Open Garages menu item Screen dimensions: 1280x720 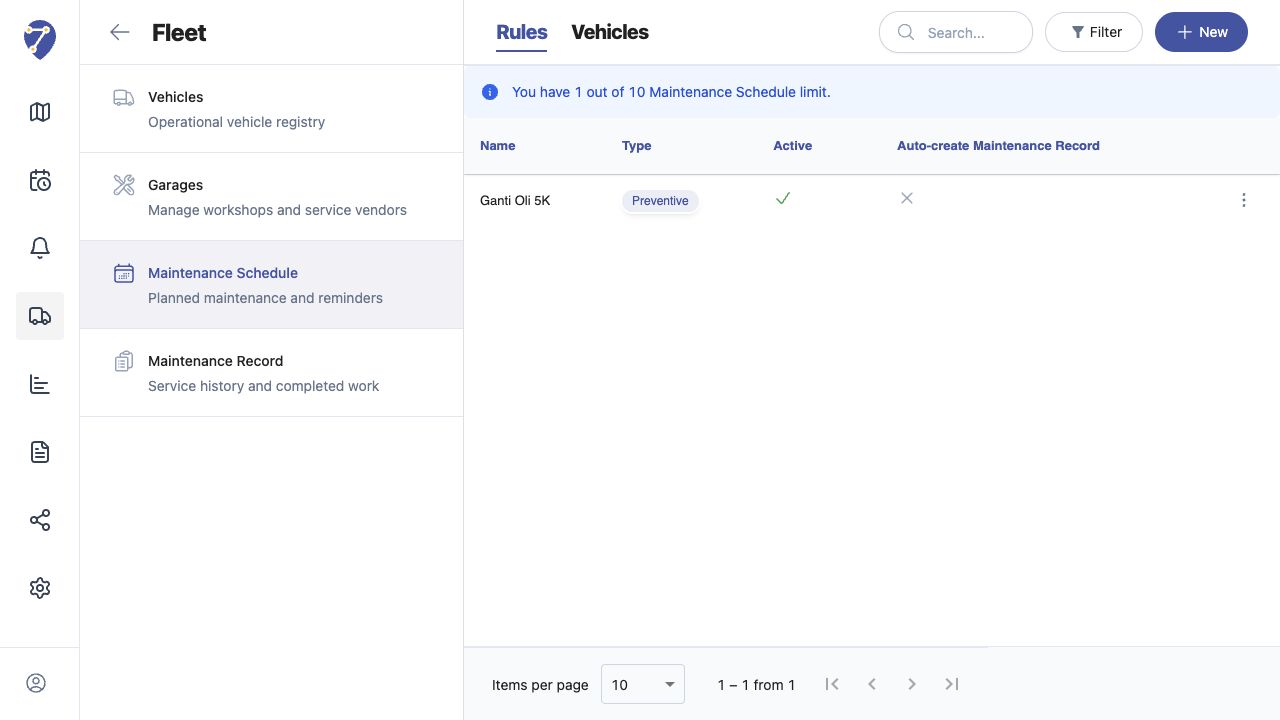pyautogui.click(x=271, y=197)
